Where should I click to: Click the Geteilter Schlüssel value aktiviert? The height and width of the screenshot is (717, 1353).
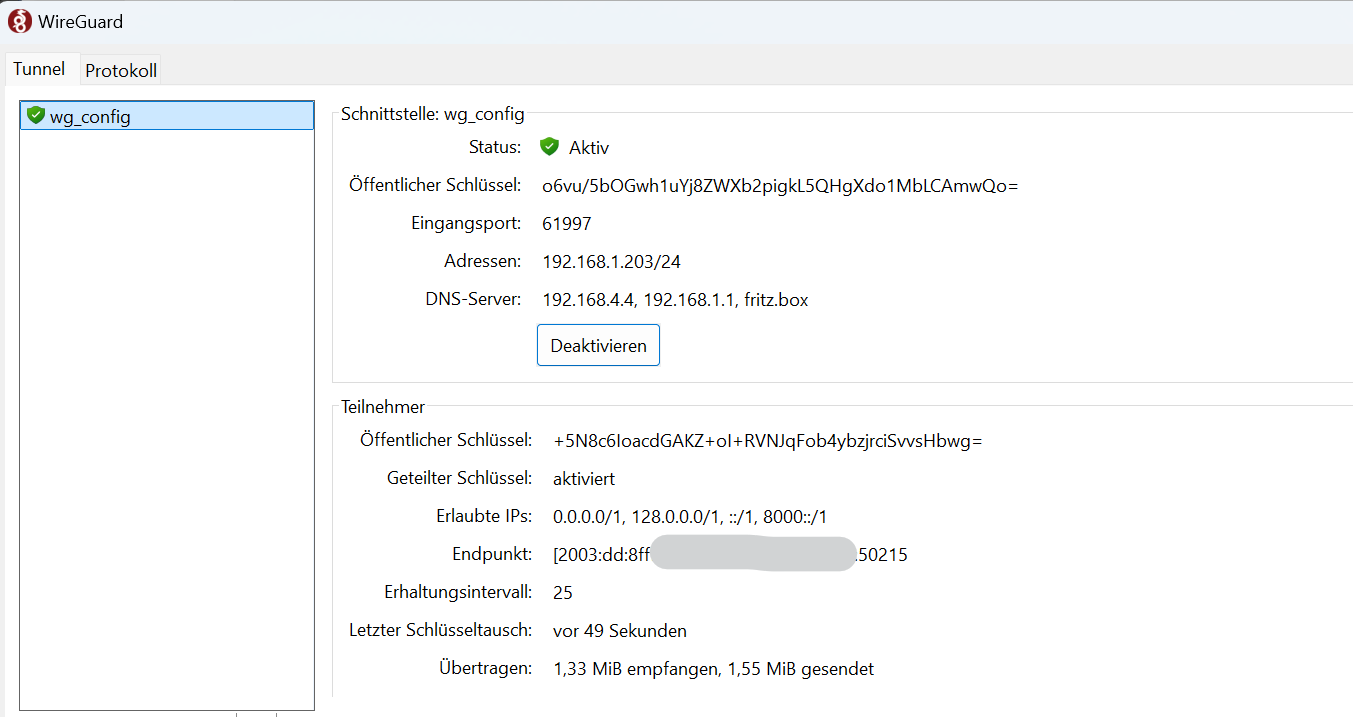[584, 479]
